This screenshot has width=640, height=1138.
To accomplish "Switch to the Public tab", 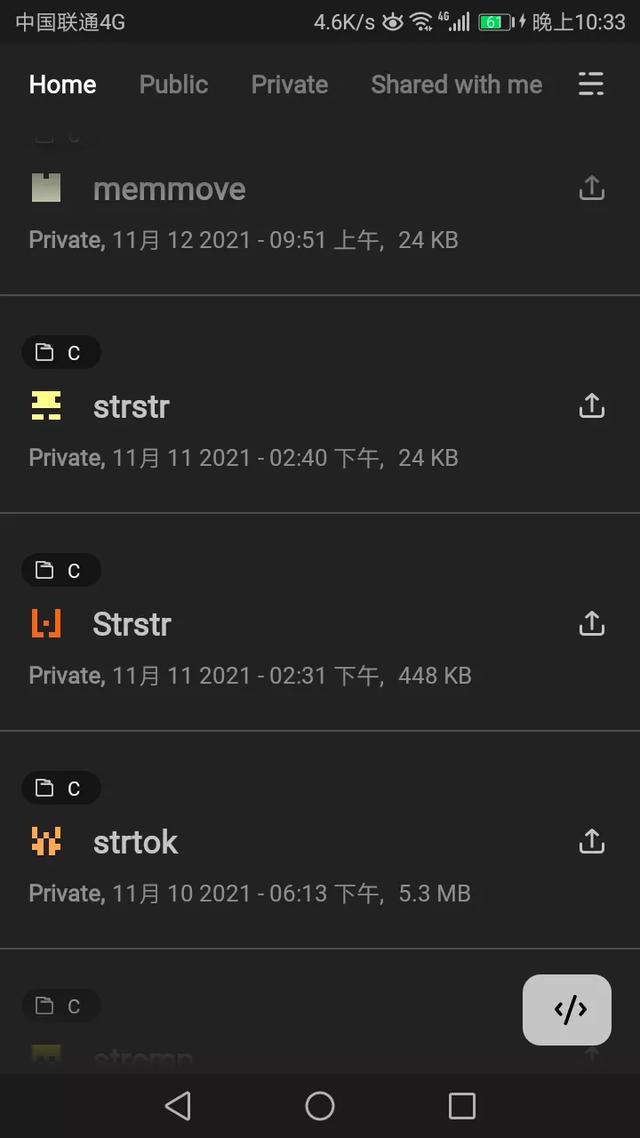I will (x=173, y=84).
